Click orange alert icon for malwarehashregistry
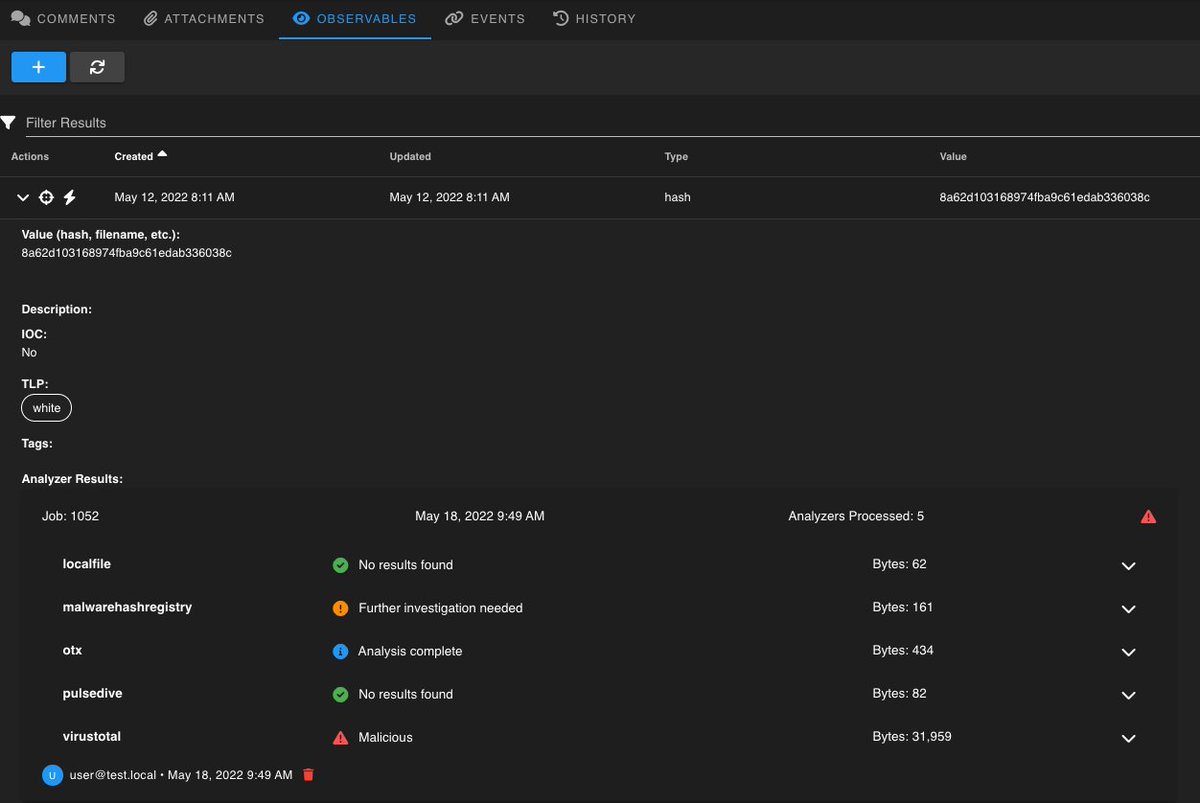Viewport: 1200px width, 803px height. (340, 607)
